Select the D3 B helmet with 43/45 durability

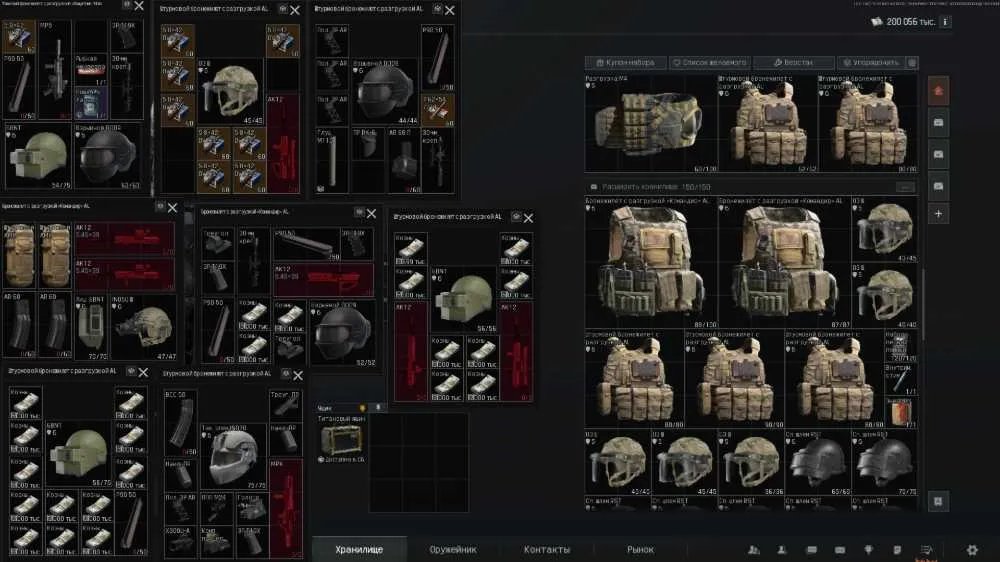click(x=884, y=230)
